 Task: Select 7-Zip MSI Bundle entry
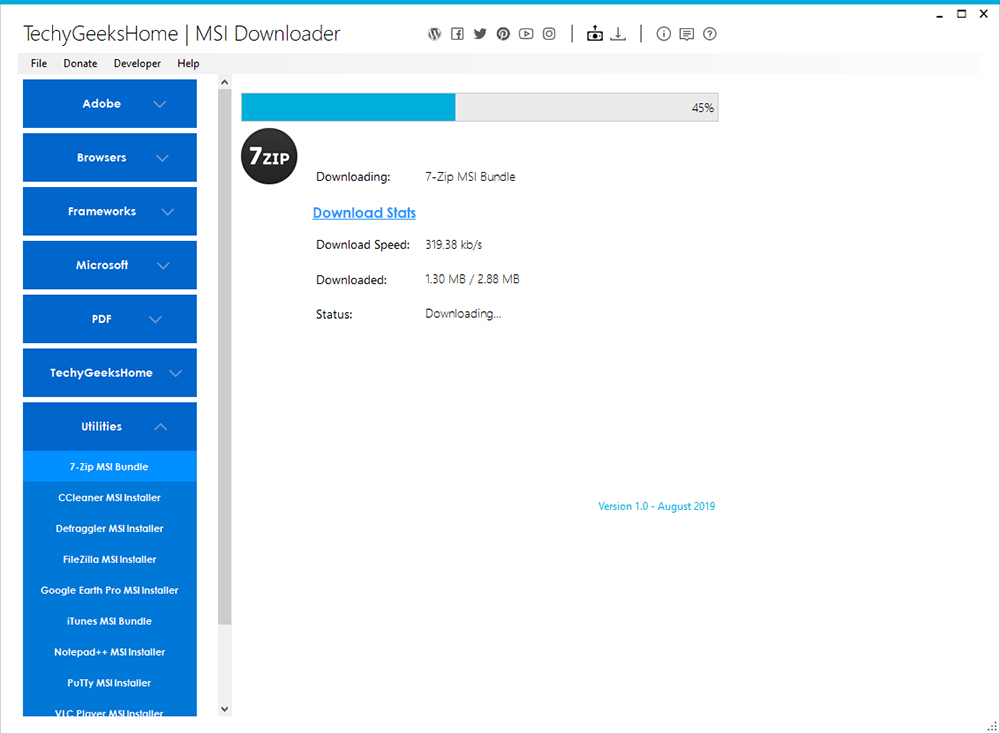pos(110,467)
